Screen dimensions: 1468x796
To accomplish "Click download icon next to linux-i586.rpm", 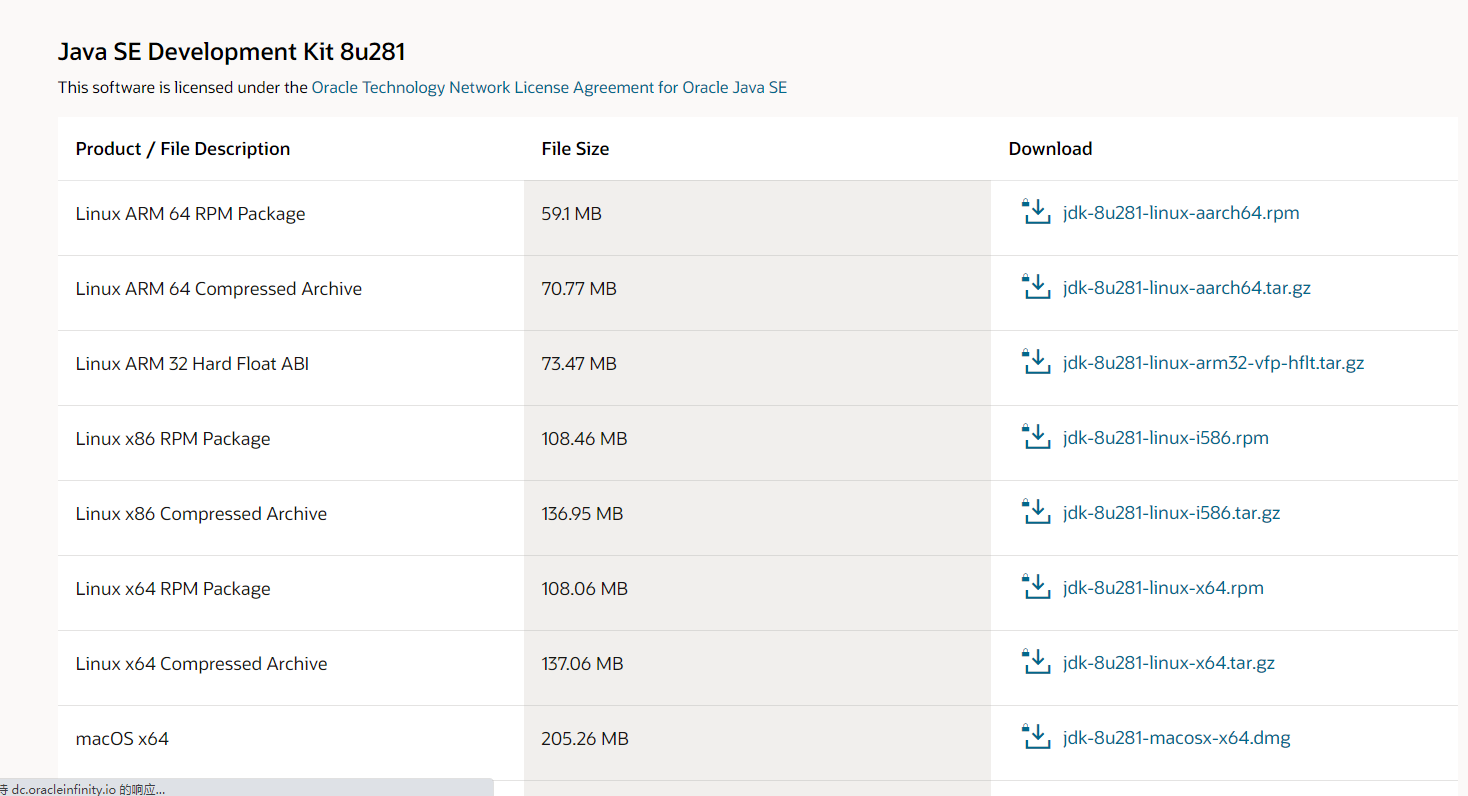I will (1036, 437).
